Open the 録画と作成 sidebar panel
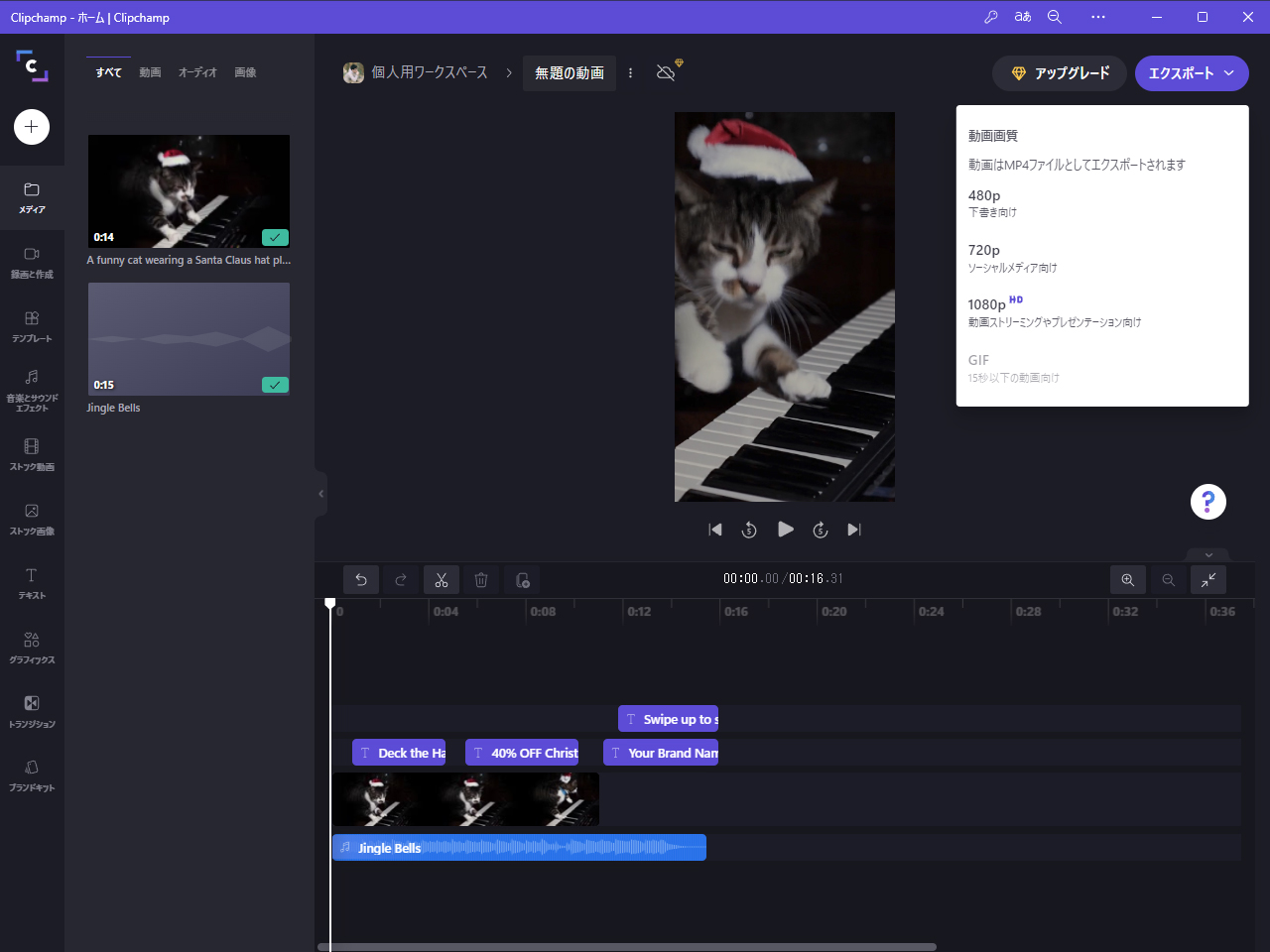 click(32, 263)
